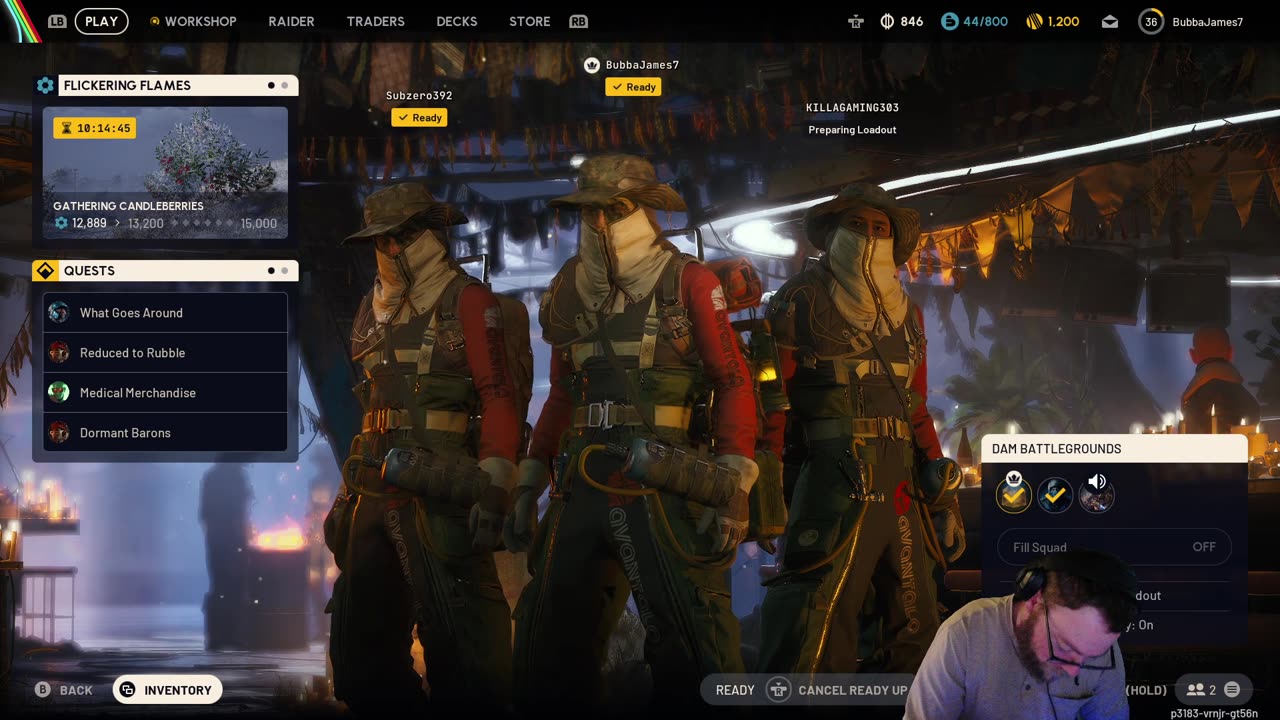Open the Medical Merchandise quest
1280x720 pixels.
pos(165,393)
